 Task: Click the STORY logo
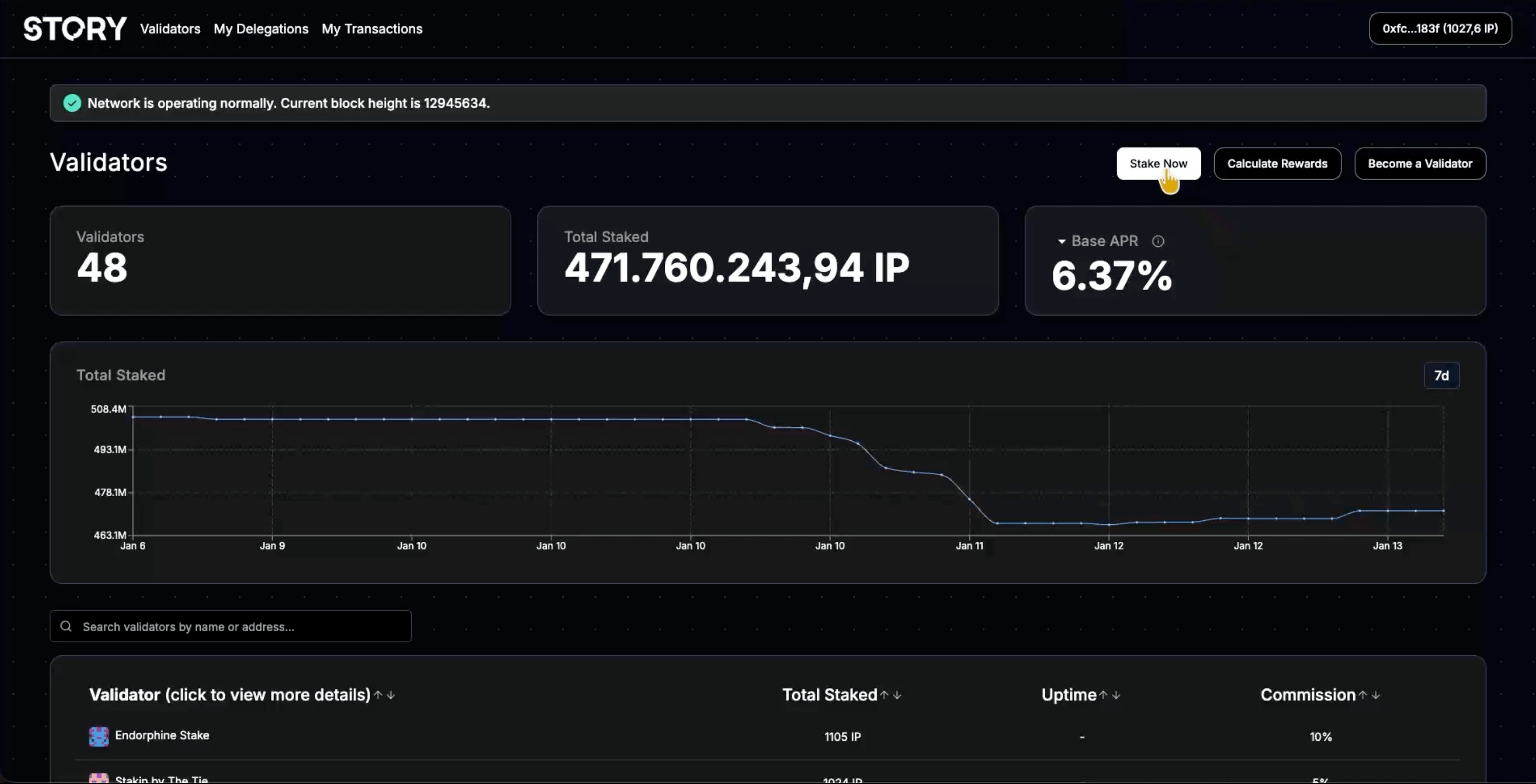(75, 29)
